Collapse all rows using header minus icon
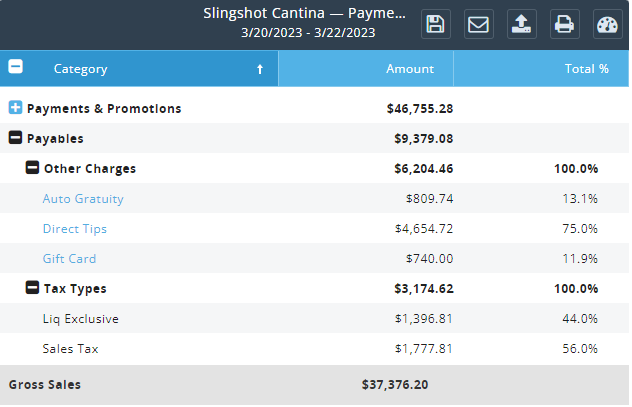Image resolution: width=632 pixels, height=407 pixels. coord(15,68)
